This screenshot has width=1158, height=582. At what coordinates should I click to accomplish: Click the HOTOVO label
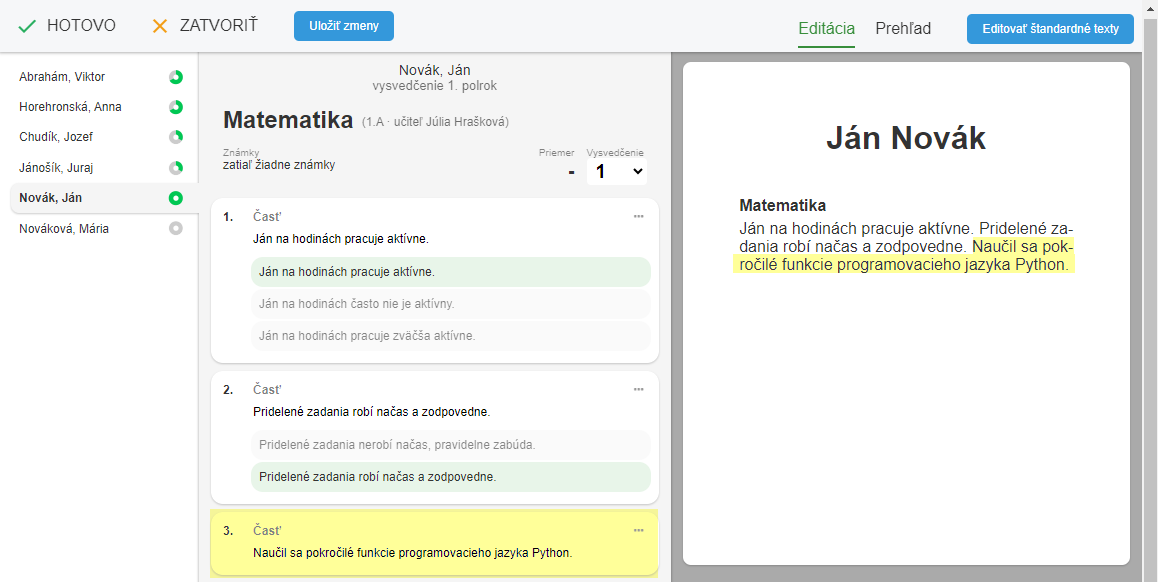pos(81,26)
